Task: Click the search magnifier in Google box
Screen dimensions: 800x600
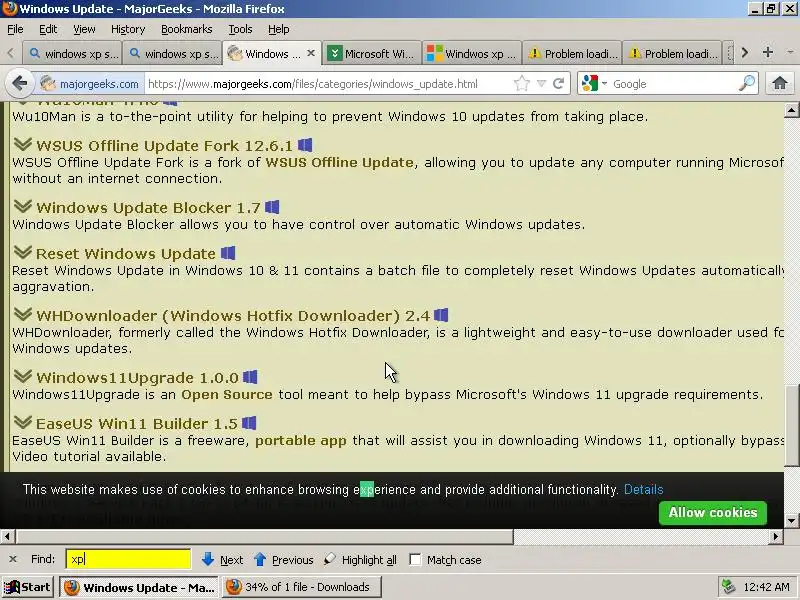Action: (x=746, y=83)
